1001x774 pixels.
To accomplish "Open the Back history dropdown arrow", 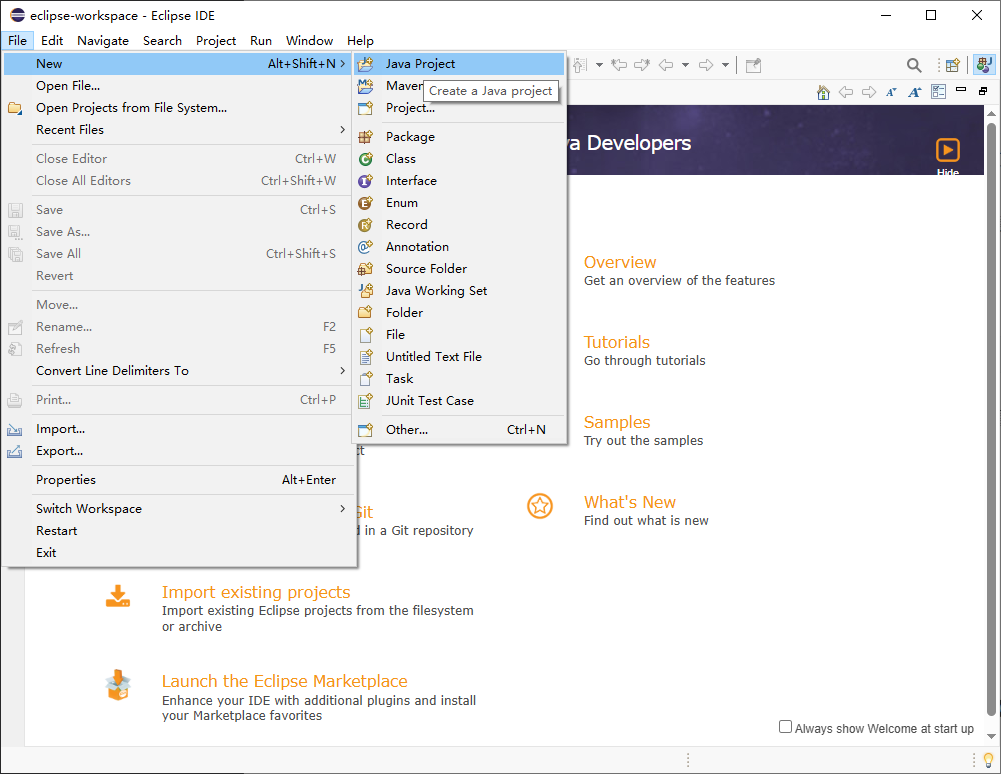I will [686, 65].
